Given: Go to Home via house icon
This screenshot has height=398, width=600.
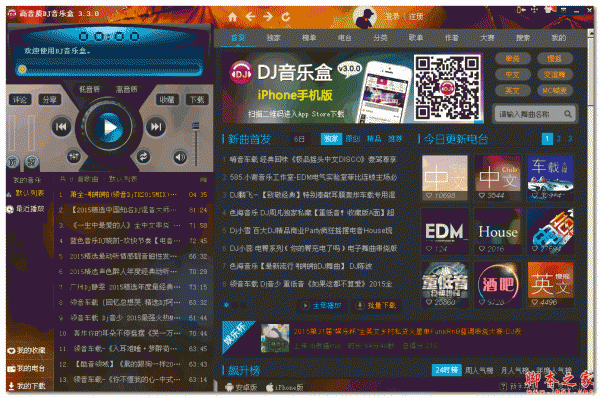Looking at the screenshot, I should tap(232, 17).
